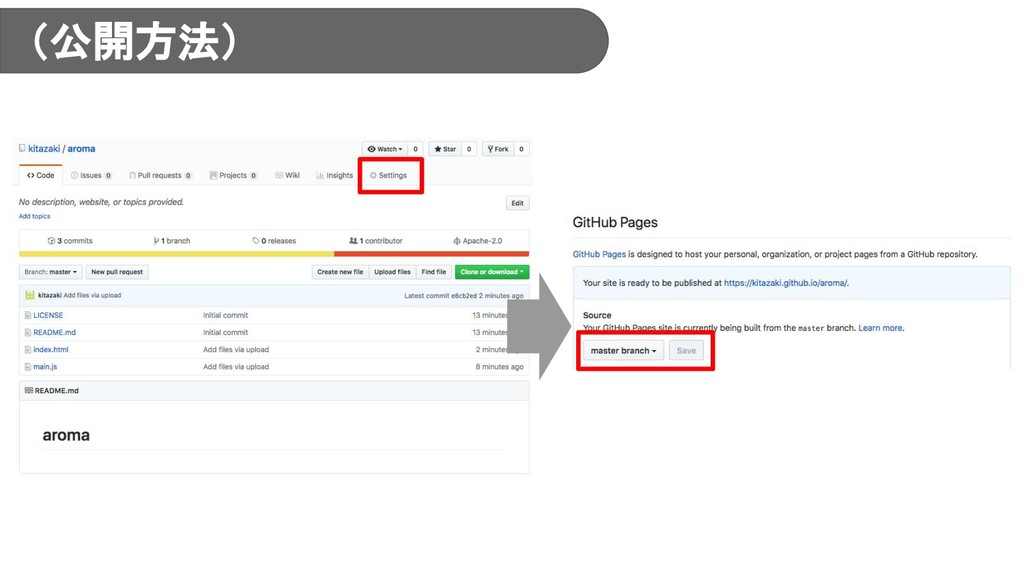The height and width of the screenshot is (576, 1024).
Task: Open the Pull requests tab
Action: tap(161, 176)
